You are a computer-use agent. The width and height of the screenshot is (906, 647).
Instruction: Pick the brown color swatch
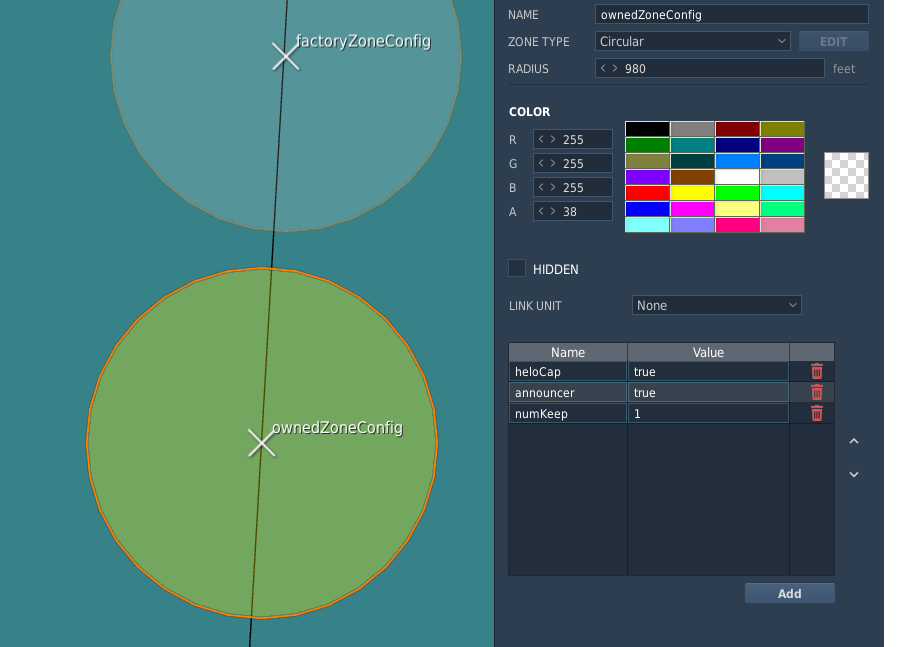(692, 177)
